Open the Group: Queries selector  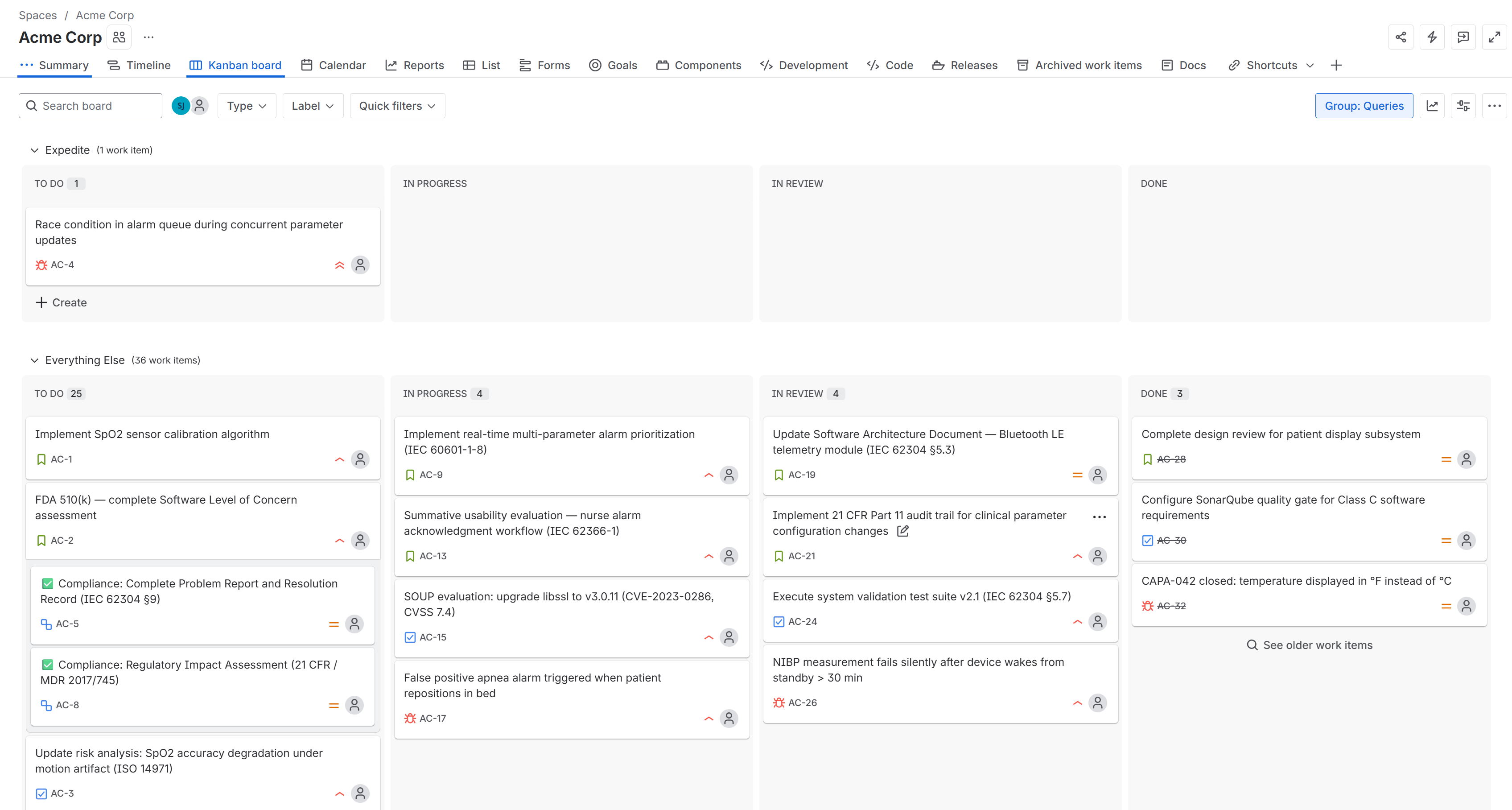1364,106
